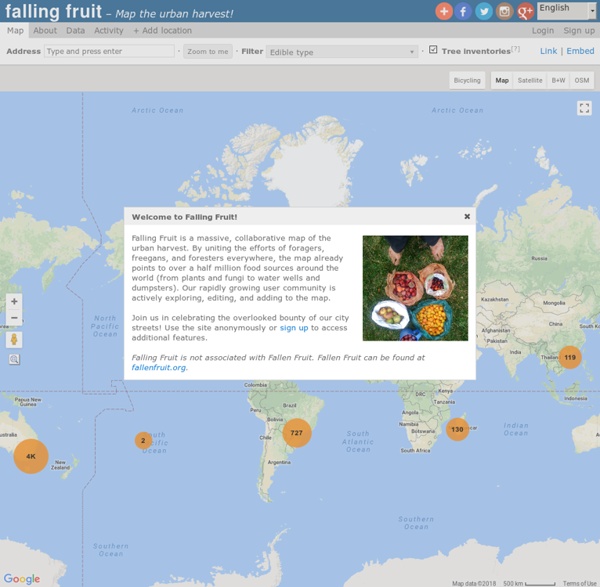This screenshot has width=600, height=587.
Task: Toggle the Bicycling layer button
Action: click(x=467, y=80)
